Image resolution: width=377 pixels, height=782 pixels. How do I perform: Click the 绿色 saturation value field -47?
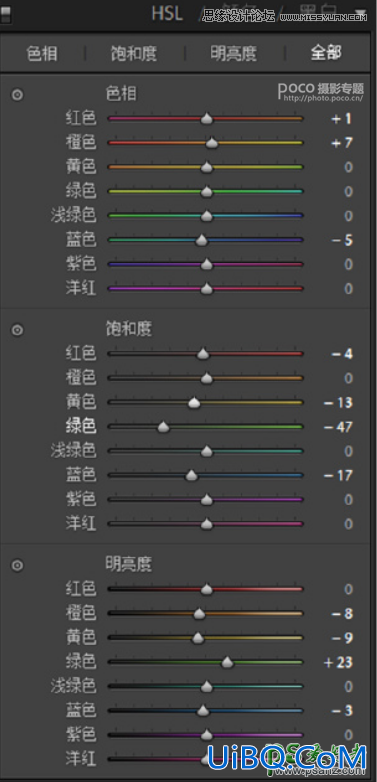coord(338,427)
